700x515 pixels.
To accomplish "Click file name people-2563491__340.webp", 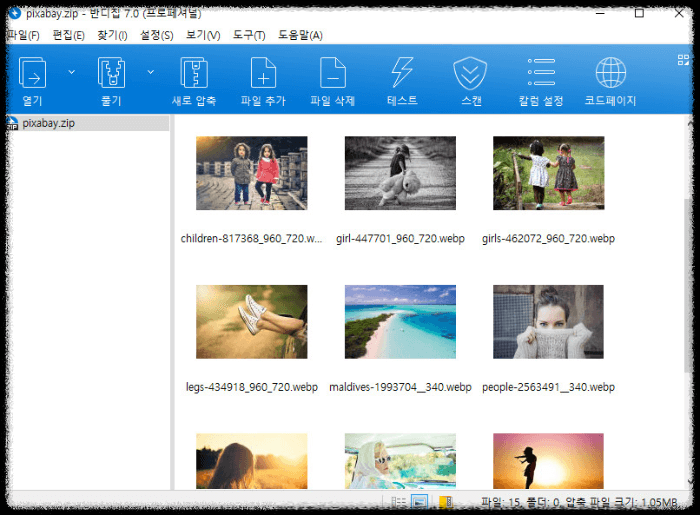I will pyautogui.click(x=549, y=387).
